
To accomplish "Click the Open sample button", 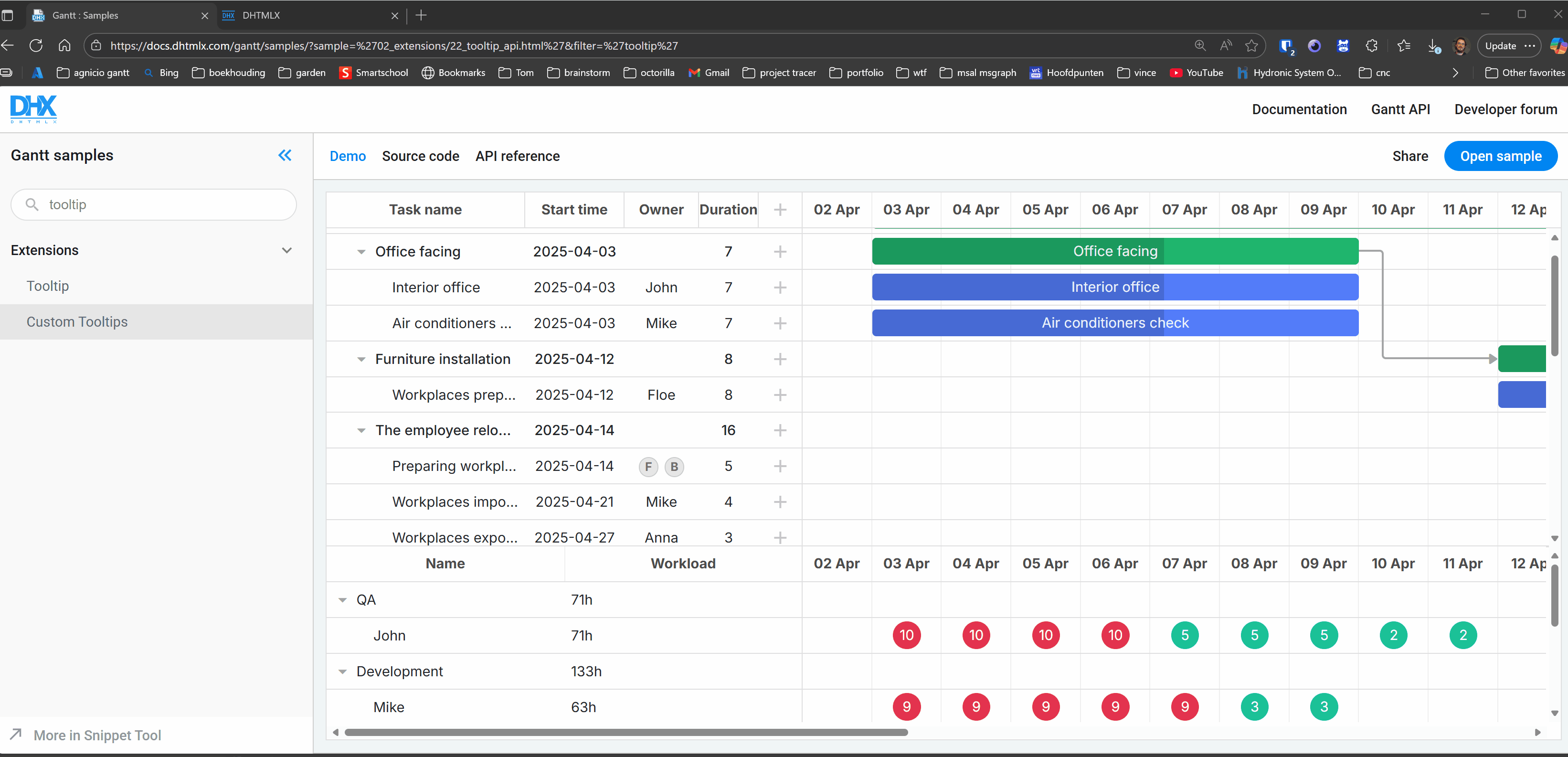I will pyautogui.click(x=1500, y=156).
